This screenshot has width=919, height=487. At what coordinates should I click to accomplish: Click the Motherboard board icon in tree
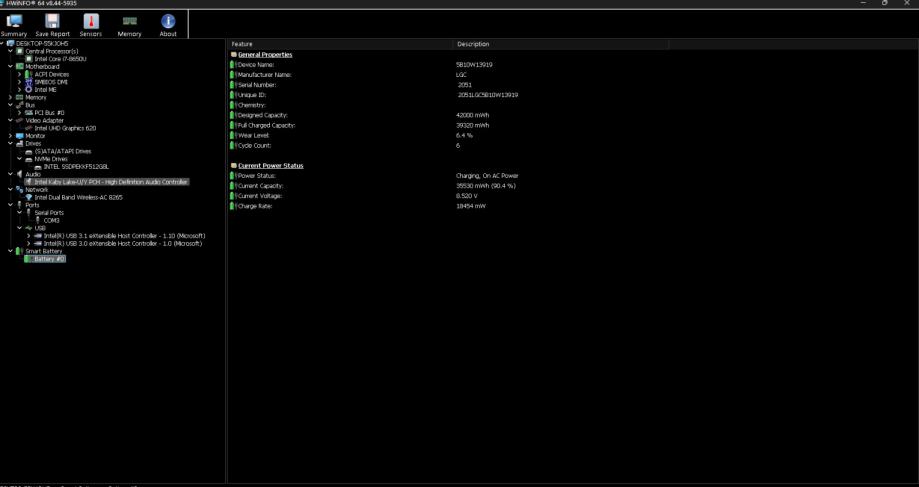click(x=20, y=66)
